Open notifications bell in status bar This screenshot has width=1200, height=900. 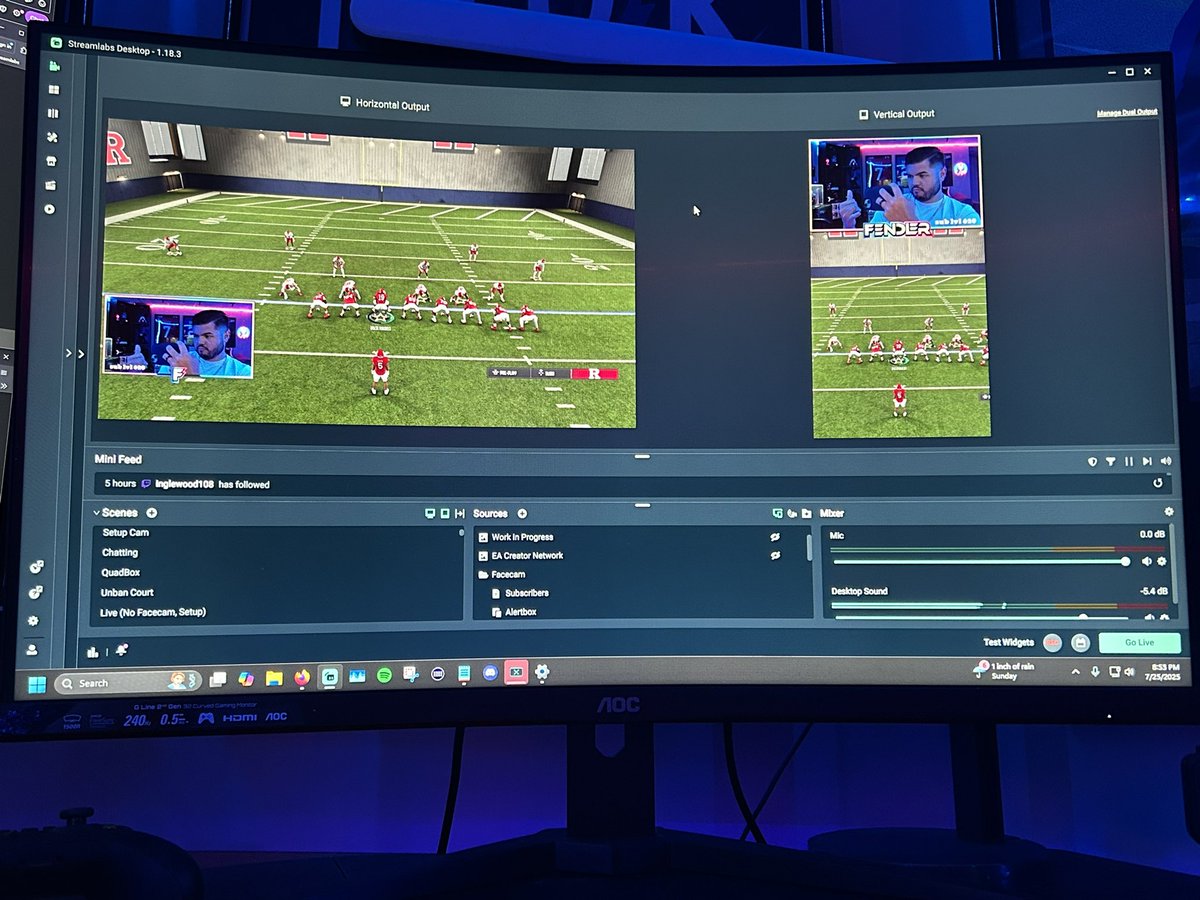[121, 650]
